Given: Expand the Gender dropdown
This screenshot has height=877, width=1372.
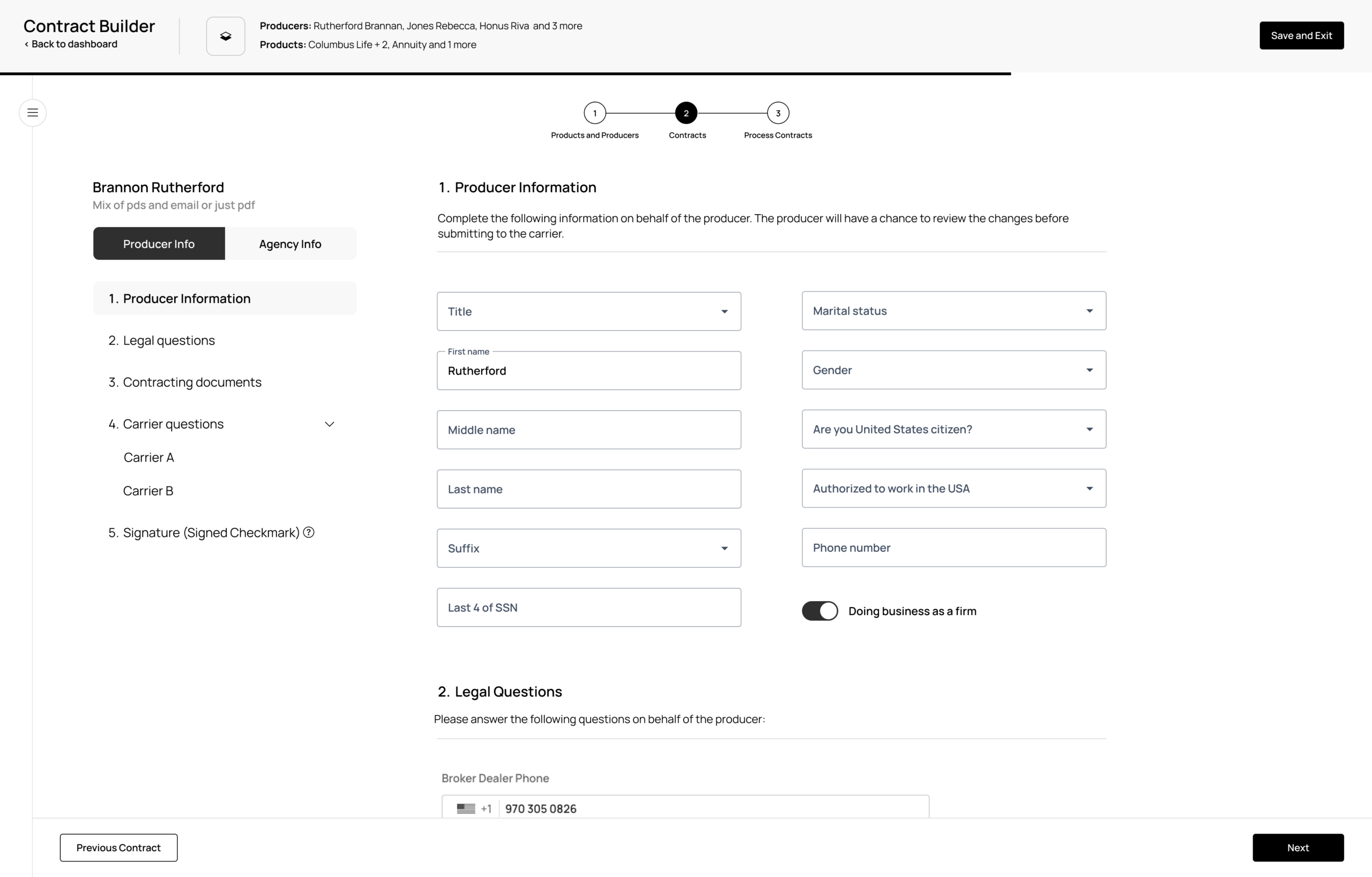Looking at the screenshot, I should tap(953, 370).
